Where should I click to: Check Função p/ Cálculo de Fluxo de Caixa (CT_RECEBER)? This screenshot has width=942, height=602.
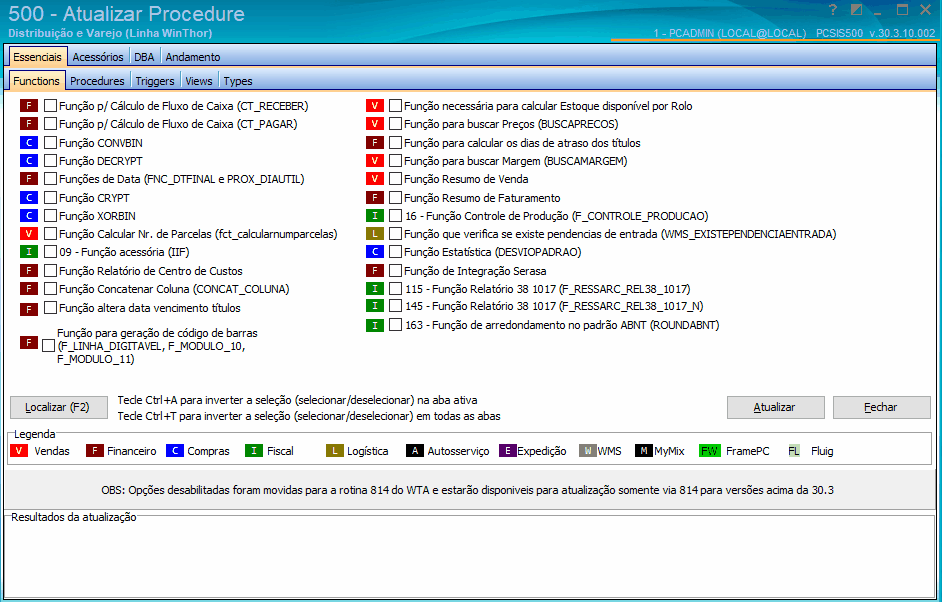pos(50,106)
